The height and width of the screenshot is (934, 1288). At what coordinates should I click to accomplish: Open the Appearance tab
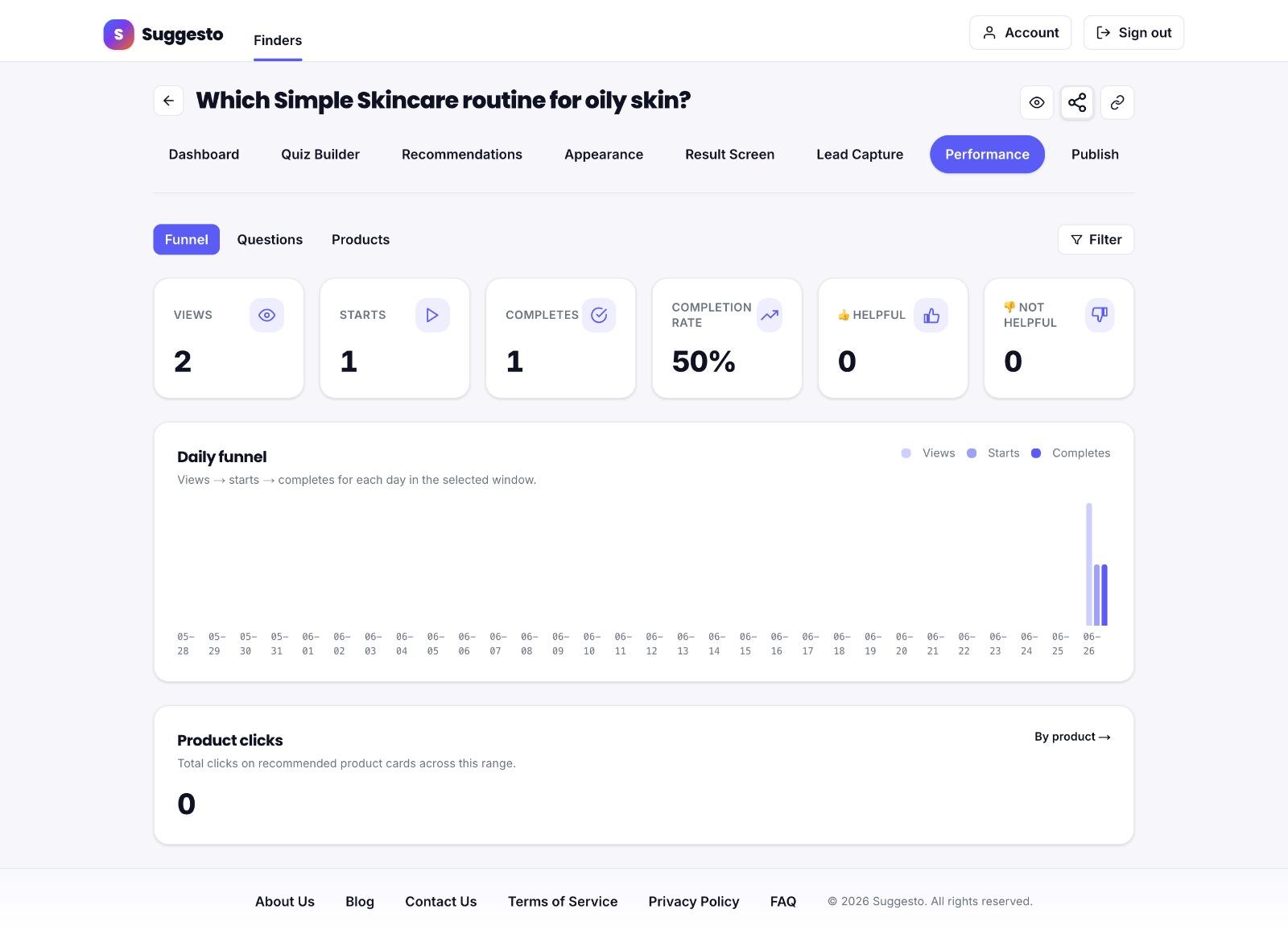pos(604,155)
